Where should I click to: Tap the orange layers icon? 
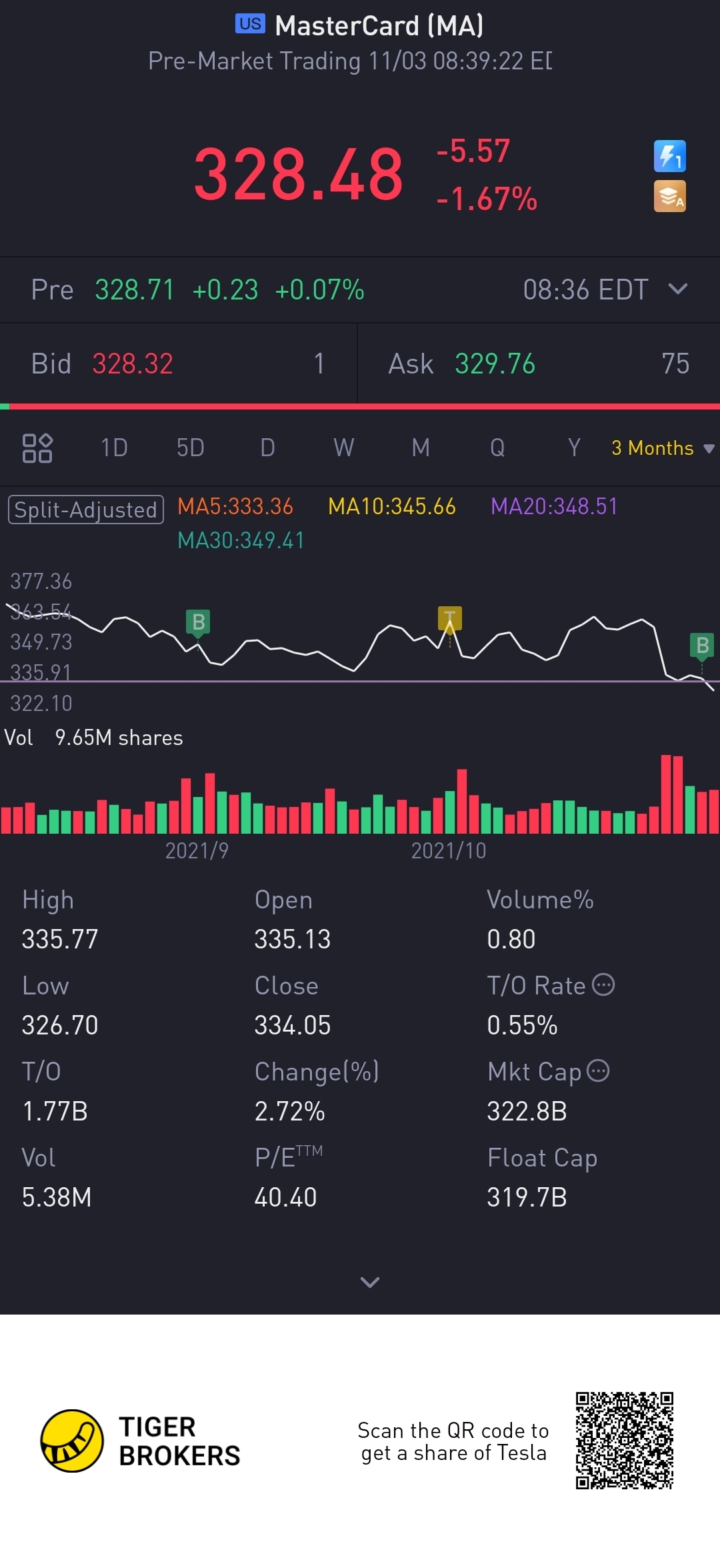669,196
